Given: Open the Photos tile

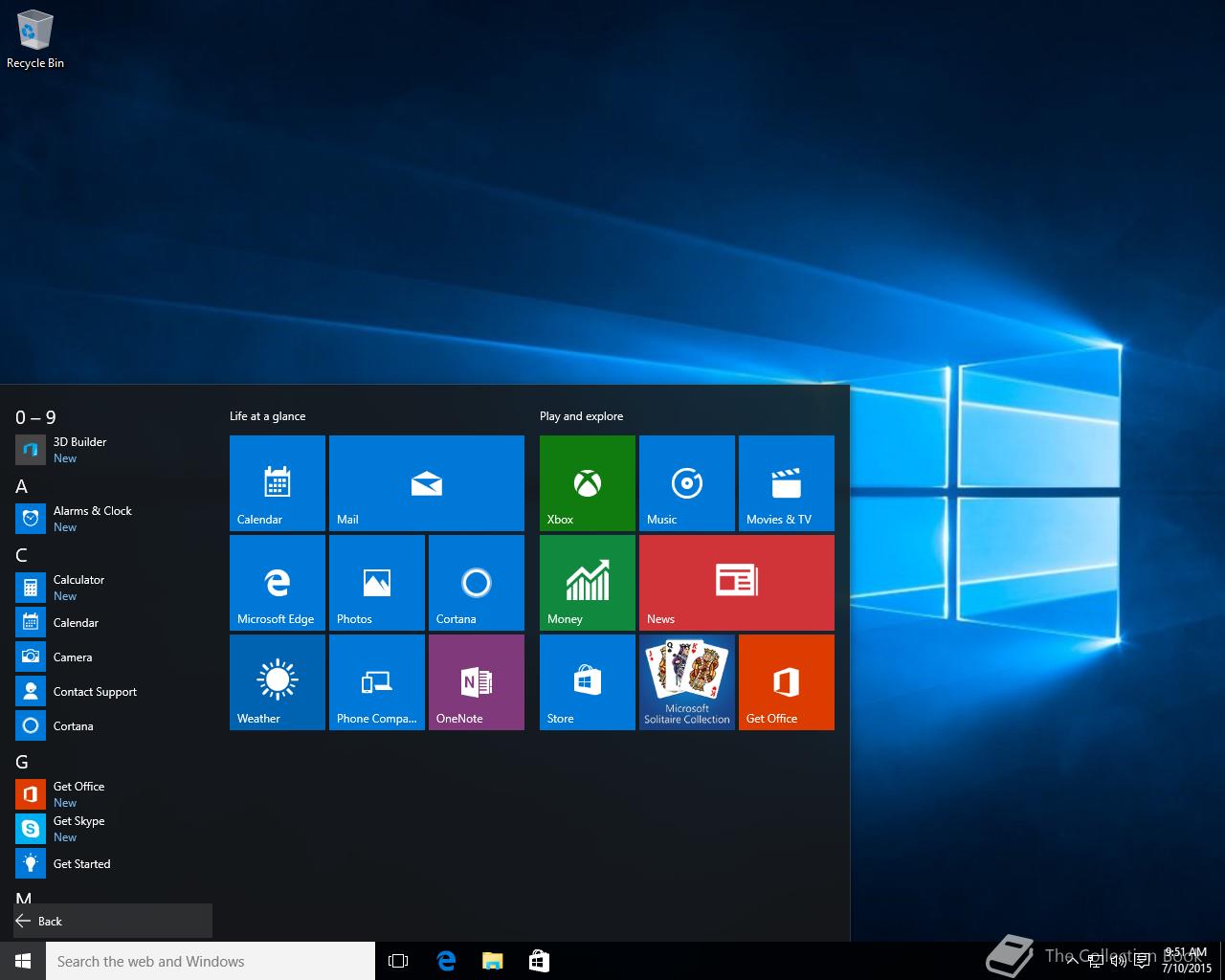Looking at the screenshot, I should point(377,583).
